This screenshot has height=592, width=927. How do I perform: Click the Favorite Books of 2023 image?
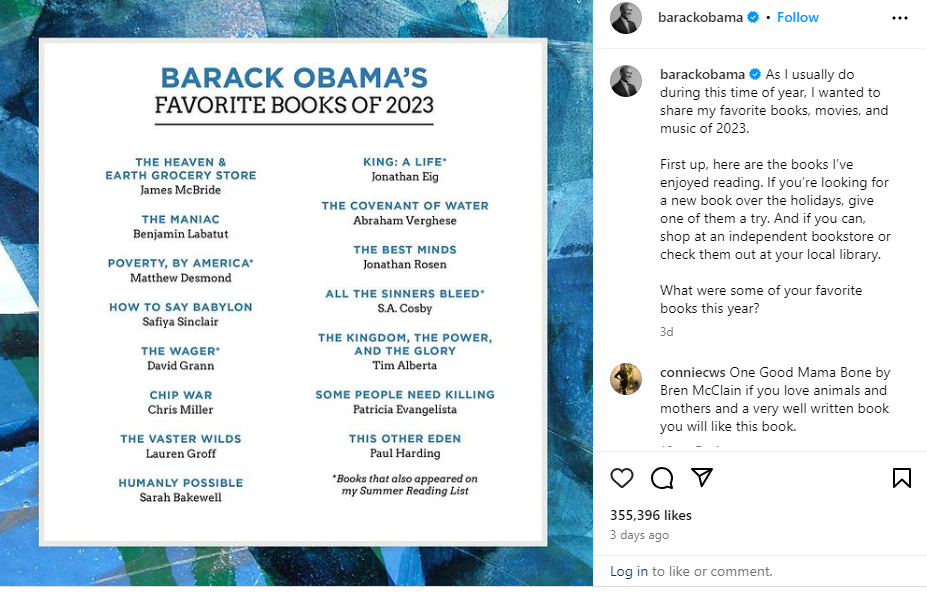point(293,292)
